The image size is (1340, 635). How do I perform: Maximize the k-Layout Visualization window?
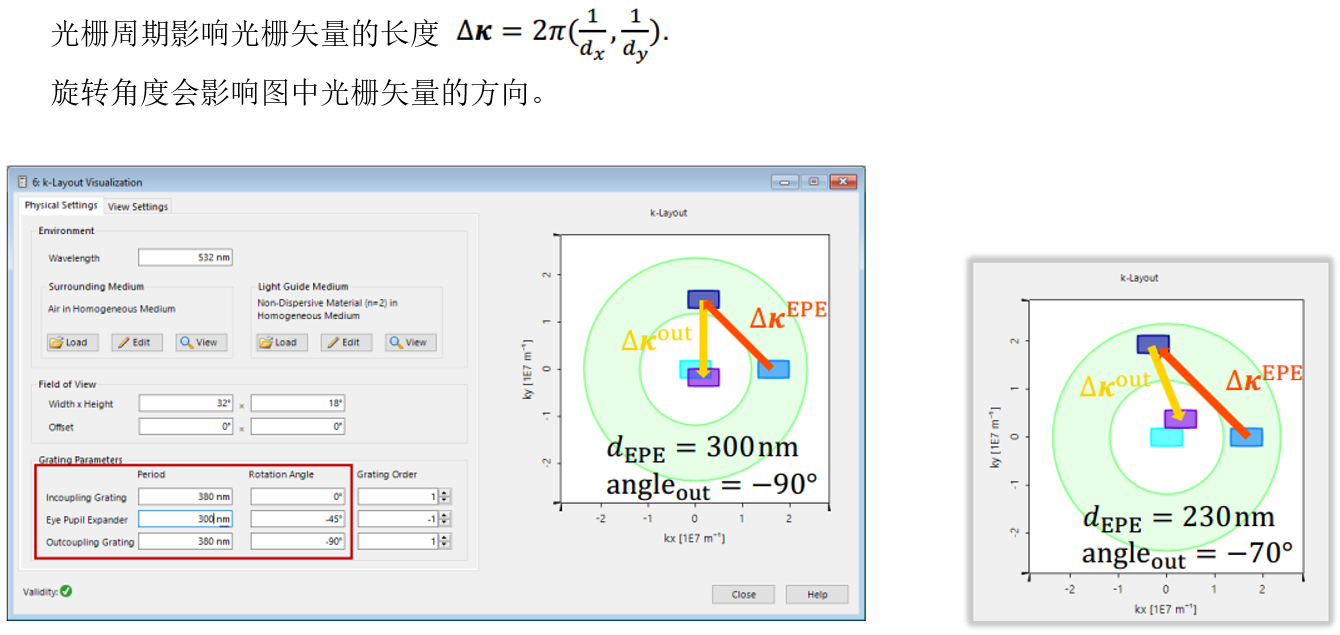click(814, 181)
